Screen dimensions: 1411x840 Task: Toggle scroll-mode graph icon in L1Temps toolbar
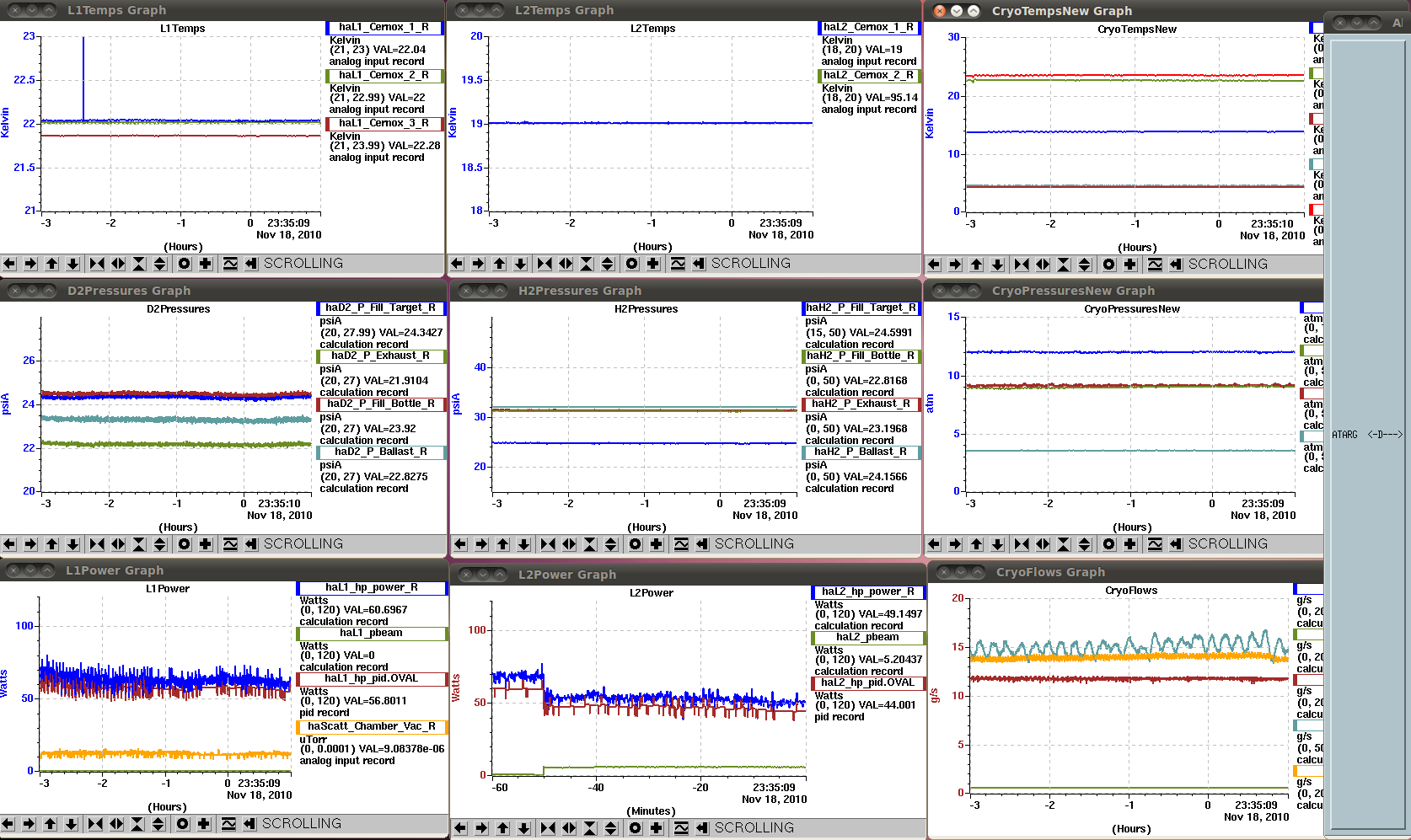(229, 264)
